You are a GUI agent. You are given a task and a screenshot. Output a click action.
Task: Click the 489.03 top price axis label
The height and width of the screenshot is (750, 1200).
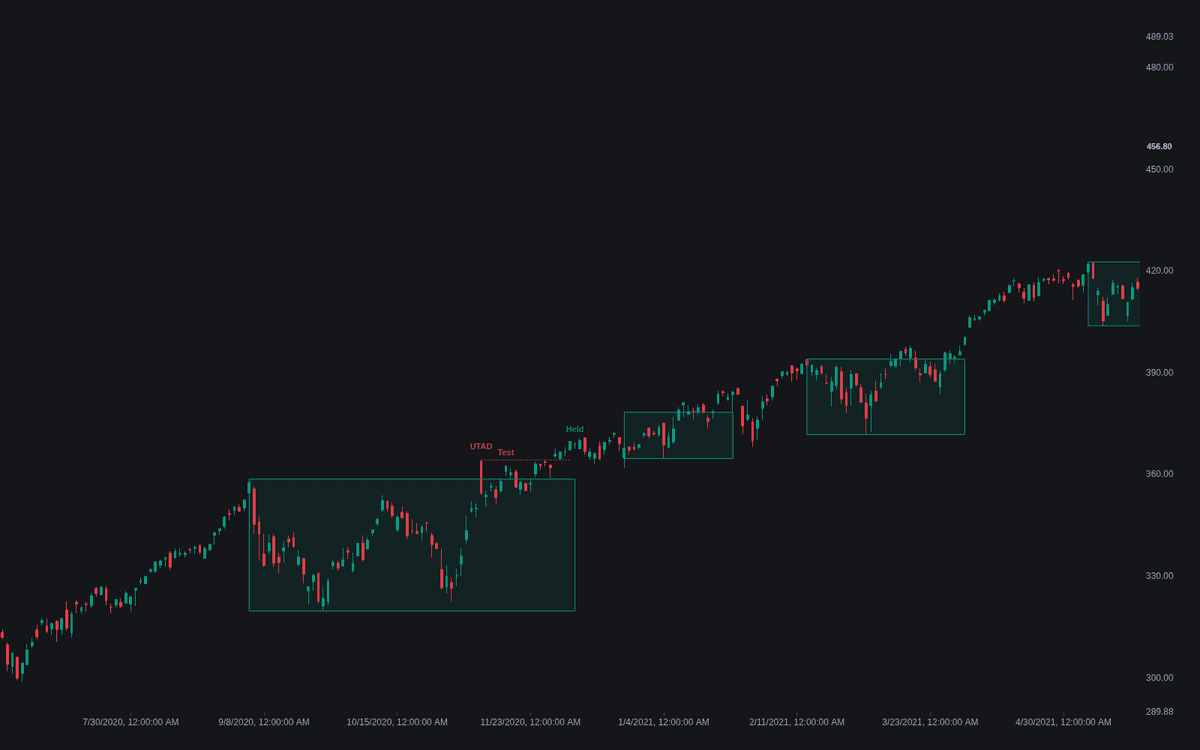click(x=1160, y=37)
